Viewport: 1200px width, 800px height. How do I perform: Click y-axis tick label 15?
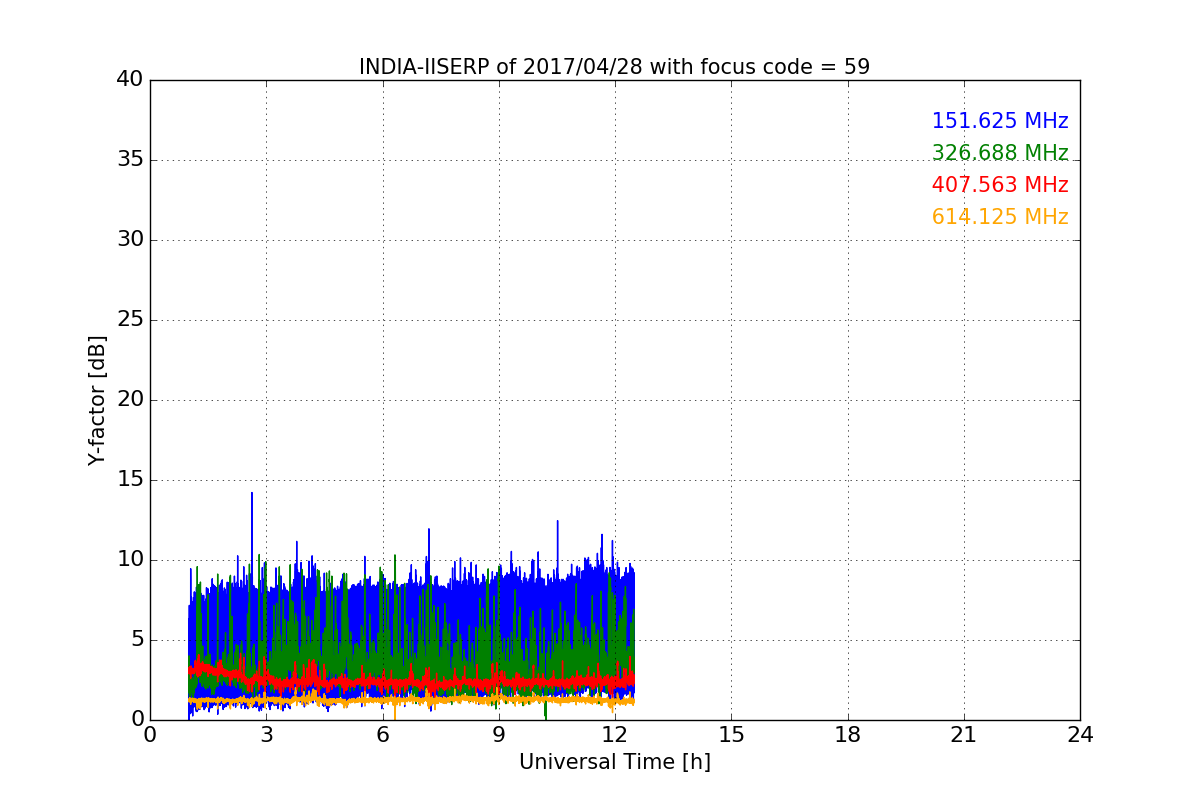click(x=129, y=480)
